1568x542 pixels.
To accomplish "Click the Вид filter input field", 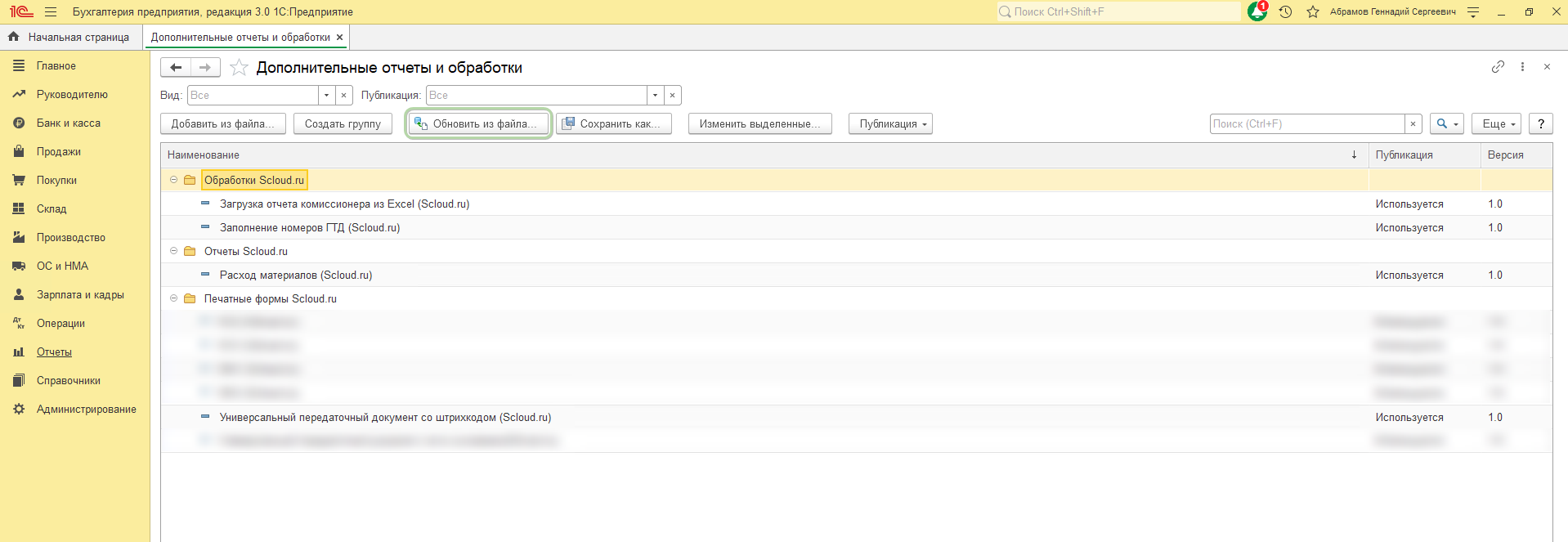I will 253,96.
